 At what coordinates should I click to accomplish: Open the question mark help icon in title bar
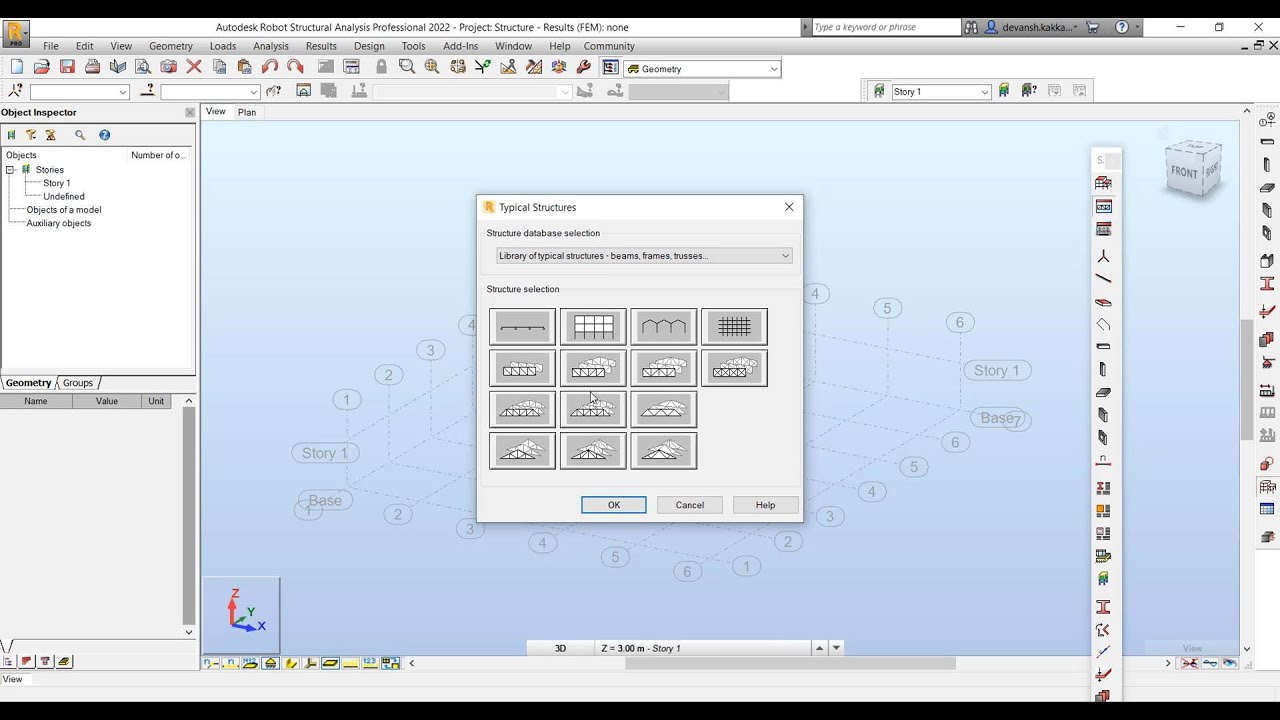(1122, 27)
